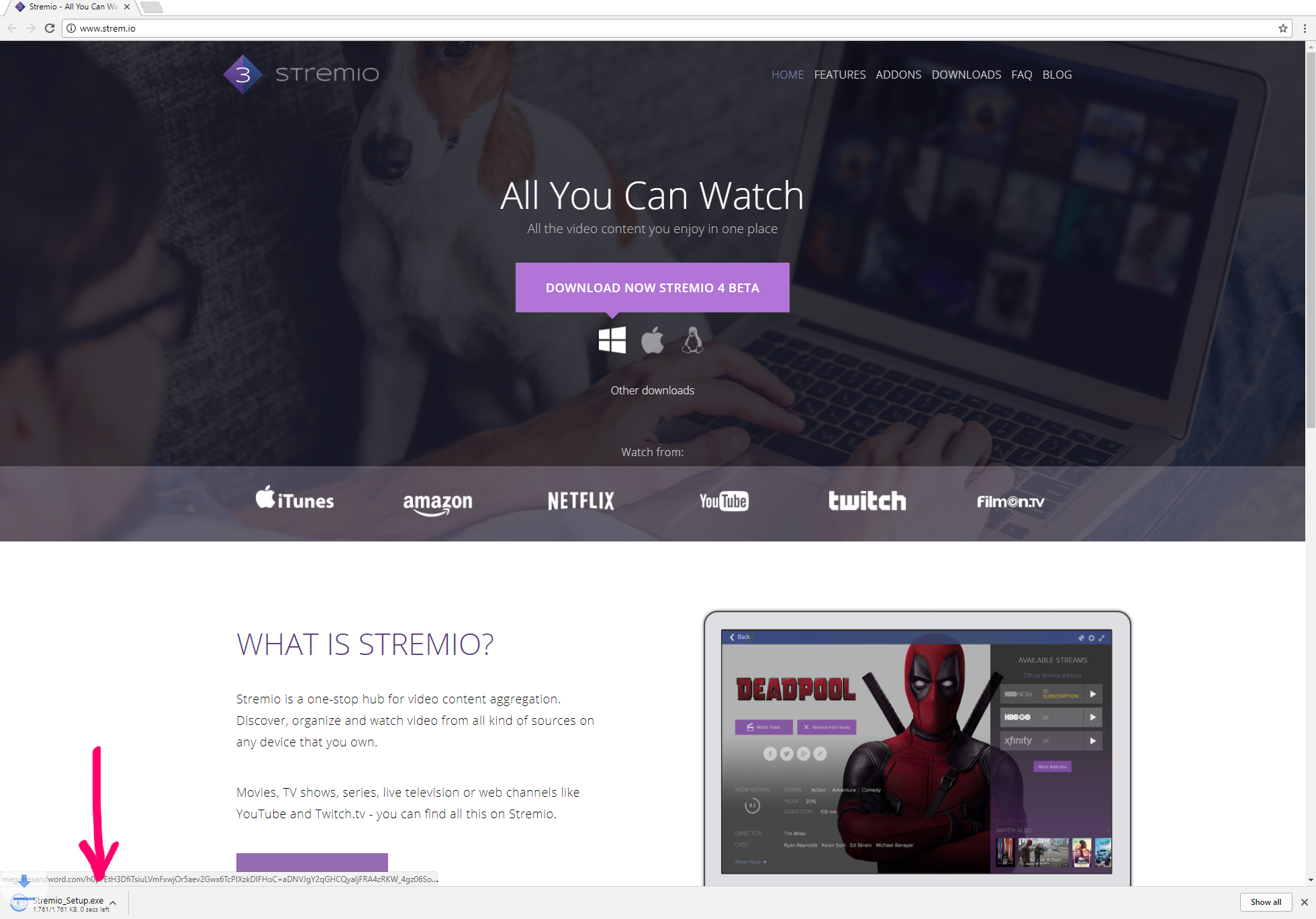Click the Other downloads link
The width and height of the screenshot is (1316, 919).
pyautogui.click(x=652, y=390)
